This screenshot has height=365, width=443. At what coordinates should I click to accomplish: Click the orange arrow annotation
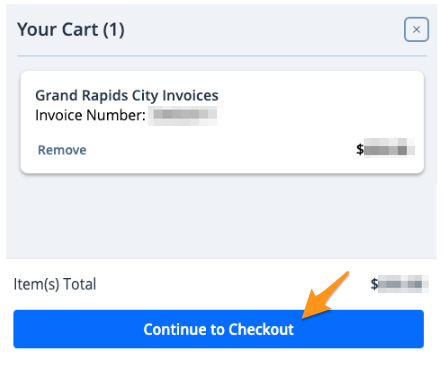coord(325,295)
